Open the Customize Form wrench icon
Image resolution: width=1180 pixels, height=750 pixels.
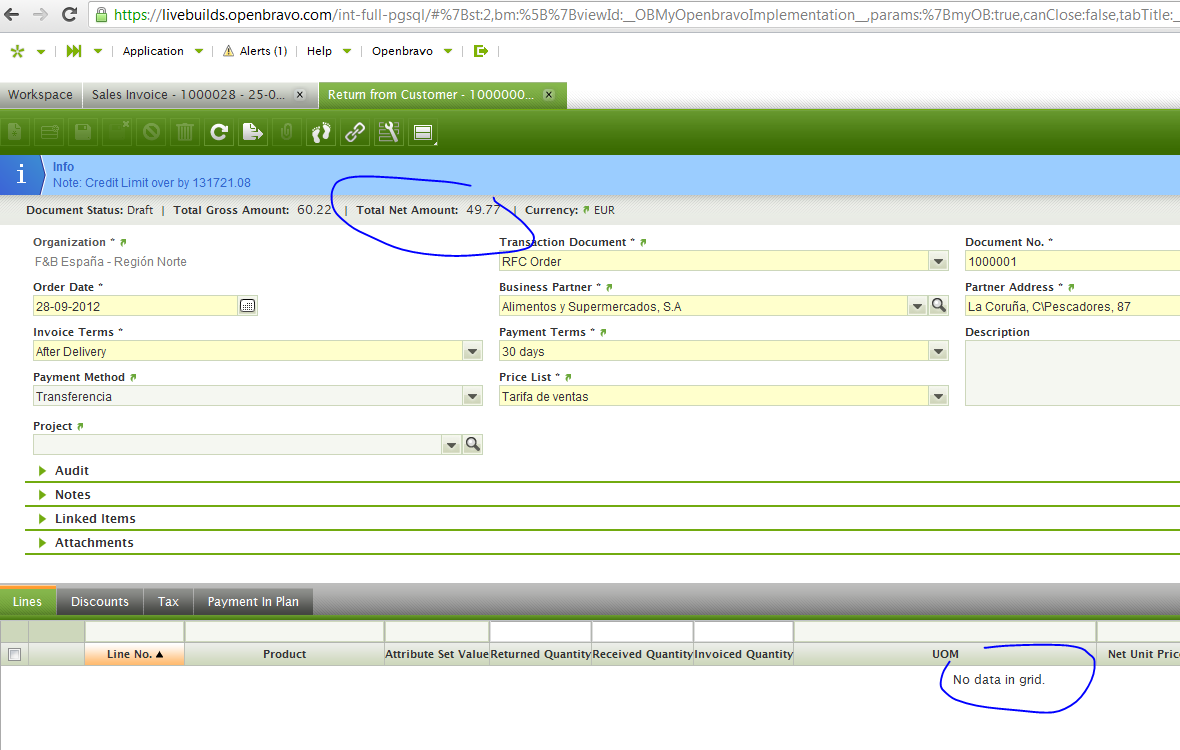[x=389, y=132]
